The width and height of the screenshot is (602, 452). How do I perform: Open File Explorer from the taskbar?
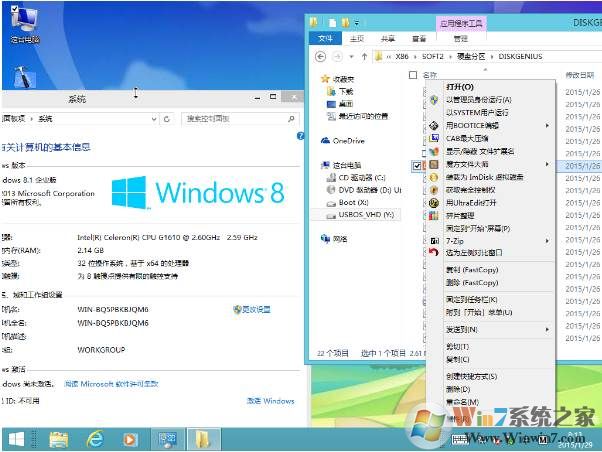tap(58, 439)
